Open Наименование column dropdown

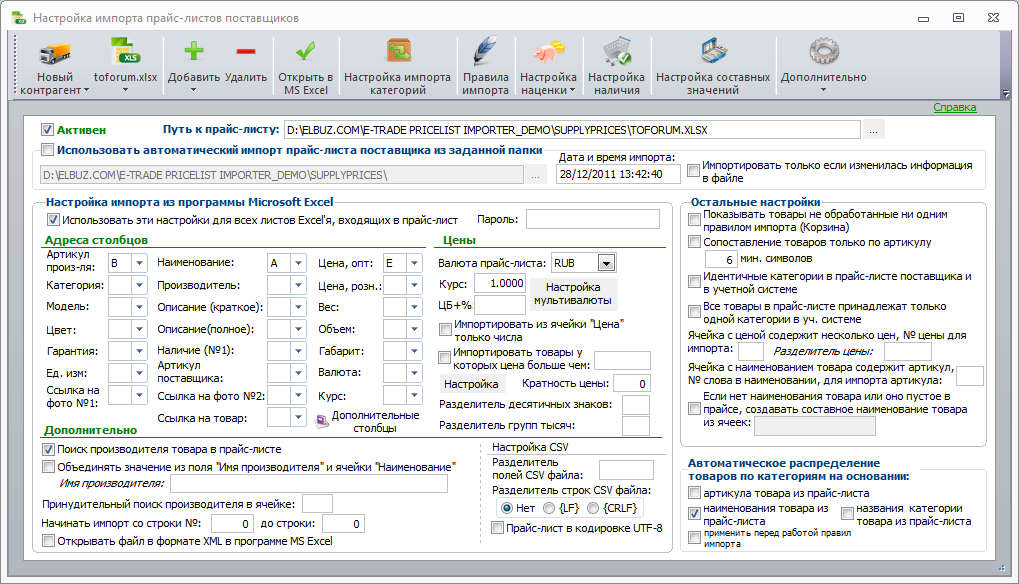tap(298, 263)
